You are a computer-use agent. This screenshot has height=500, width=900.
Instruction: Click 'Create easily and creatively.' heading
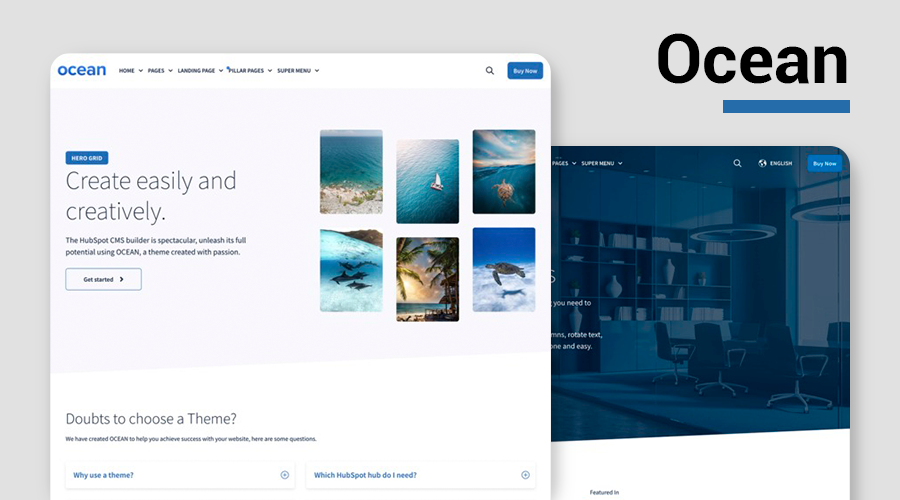point(151,196)
